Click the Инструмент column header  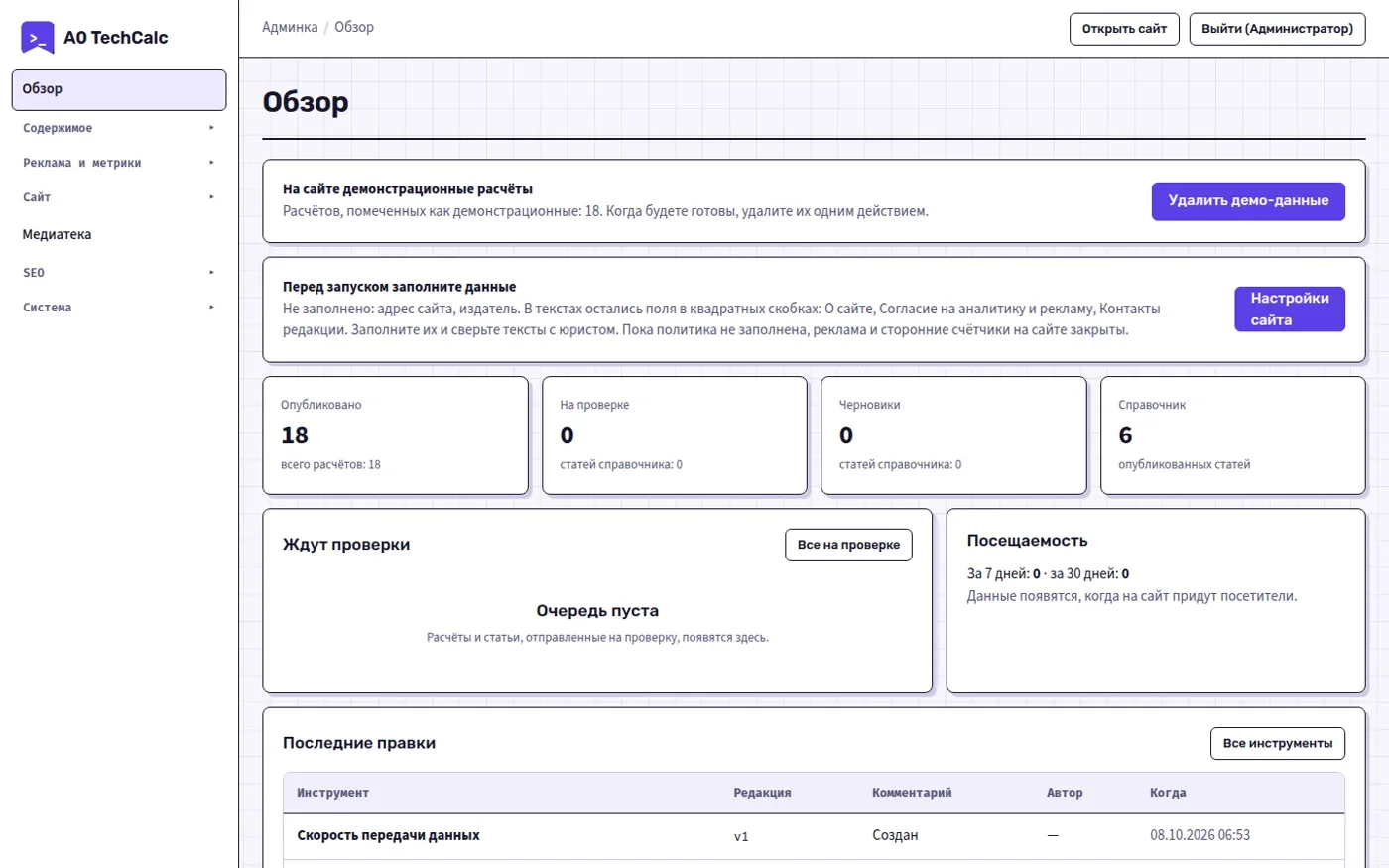pyautogui.click(x=332, y=793)
